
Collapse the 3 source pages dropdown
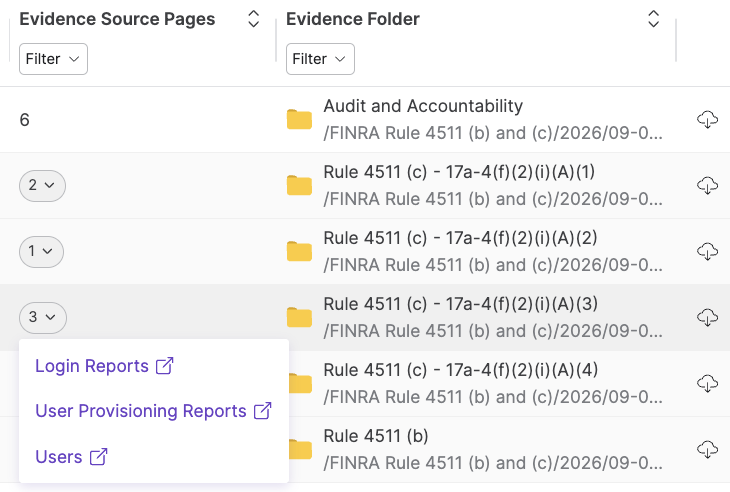[42, 318]
